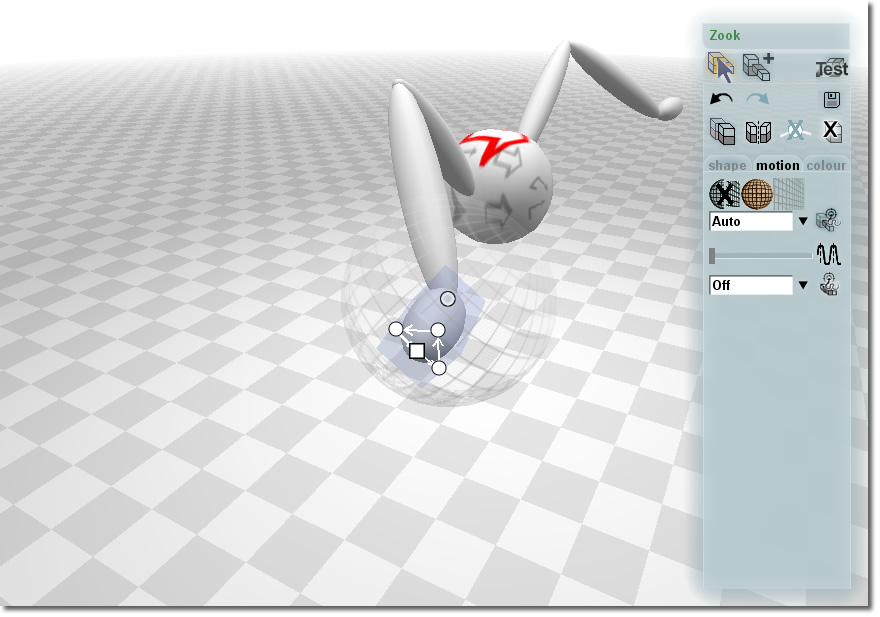Click the motion speed slider handle

click(x=712, y=256)
